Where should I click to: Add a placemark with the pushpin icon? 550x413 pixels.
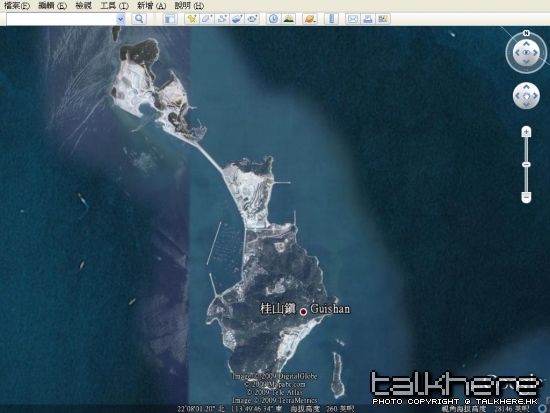click(192, 19)
